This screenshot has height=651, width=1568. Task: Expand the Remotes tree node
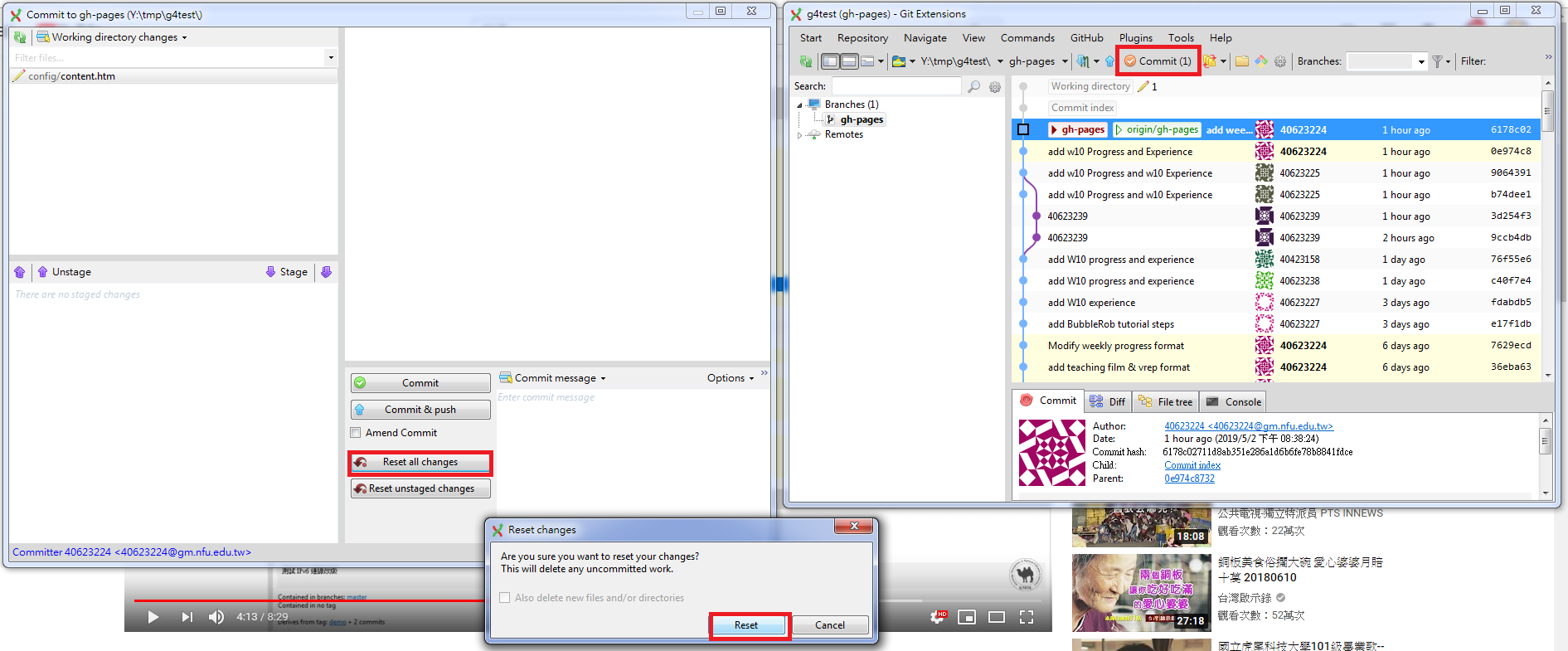(x=799, y=135)
